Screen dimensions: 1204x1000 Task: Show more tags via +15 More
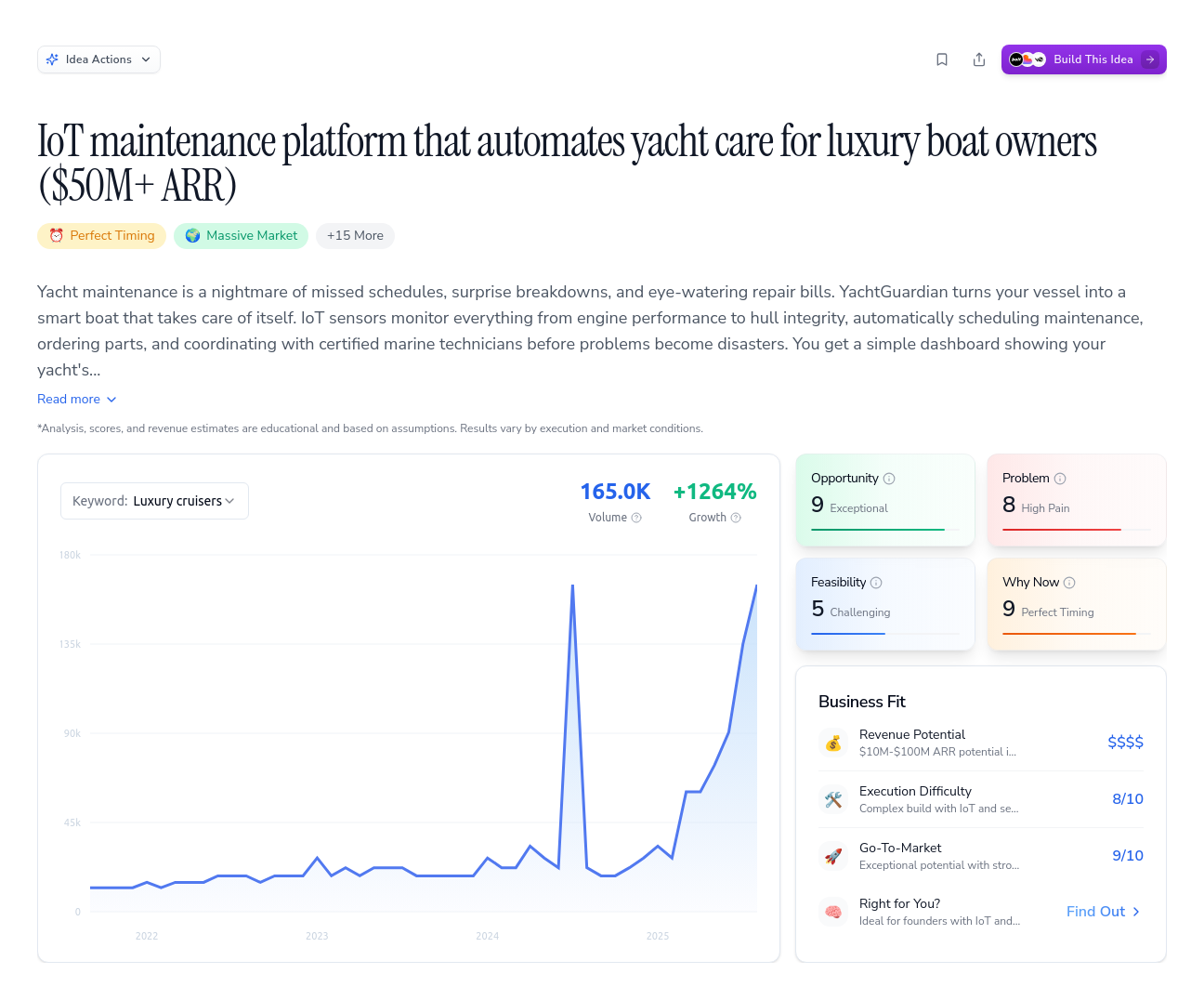click(355, 236)
